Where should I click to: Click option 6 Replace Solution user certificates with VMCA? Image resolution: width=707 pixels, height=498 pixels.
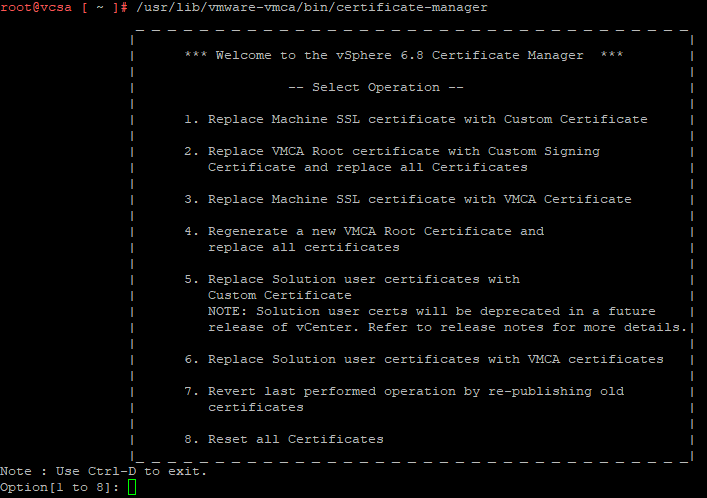(424, 360)
